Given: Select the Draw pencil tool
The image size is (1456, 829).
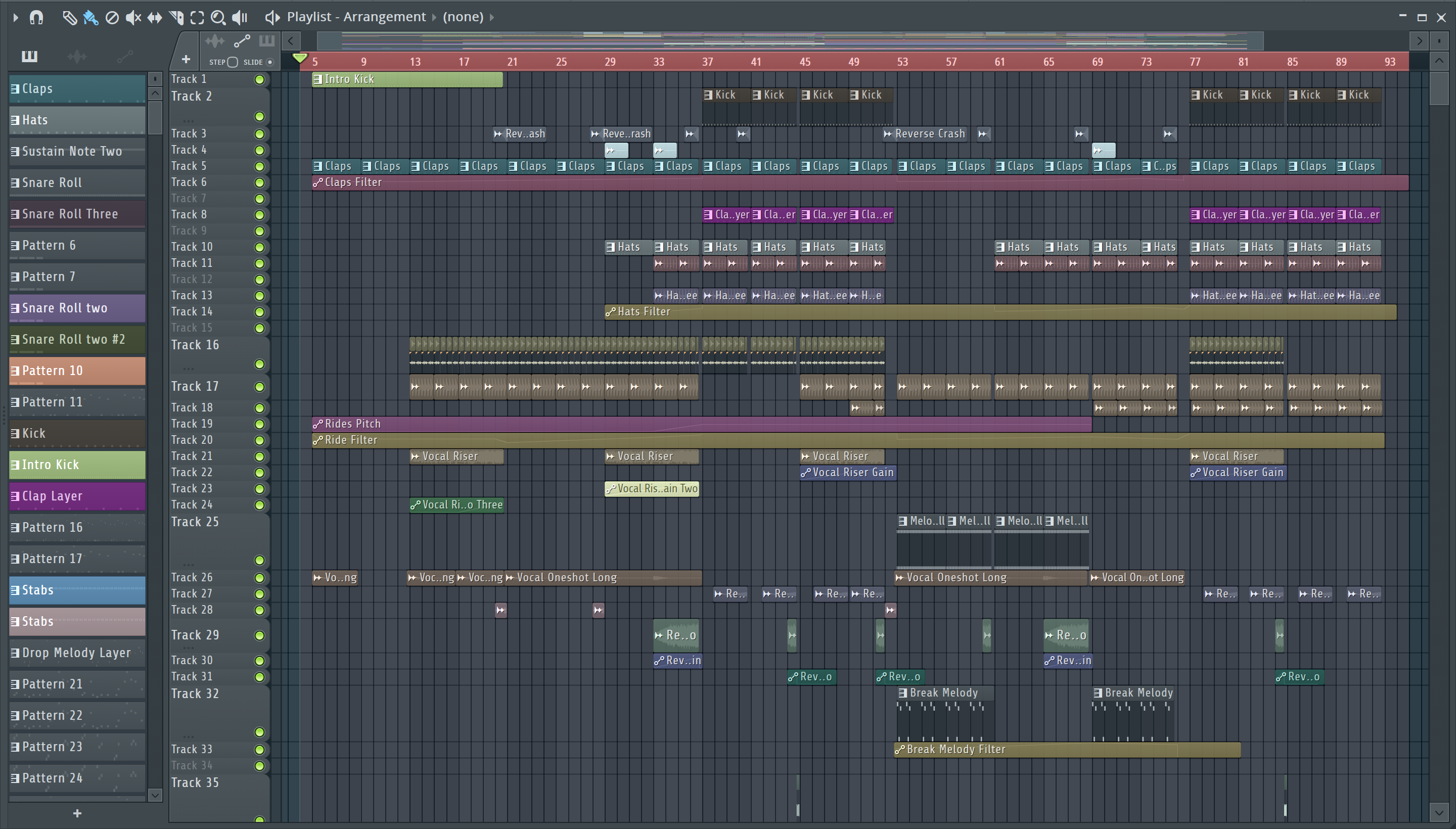Looking at the screenshot, I should (x=69, y=18).
